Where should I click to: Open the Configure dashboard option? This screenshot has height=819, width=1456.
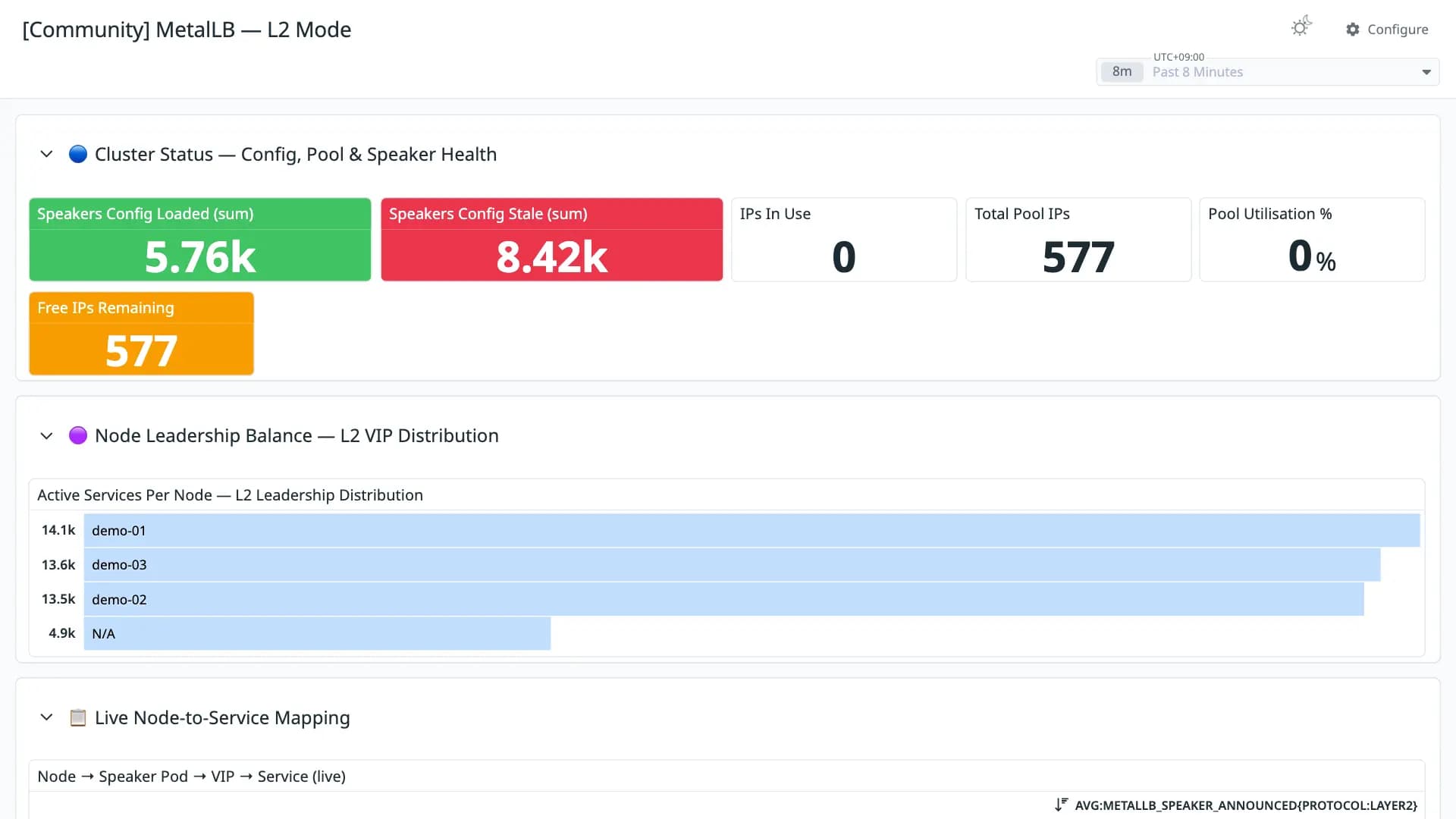pos(1387,30)
